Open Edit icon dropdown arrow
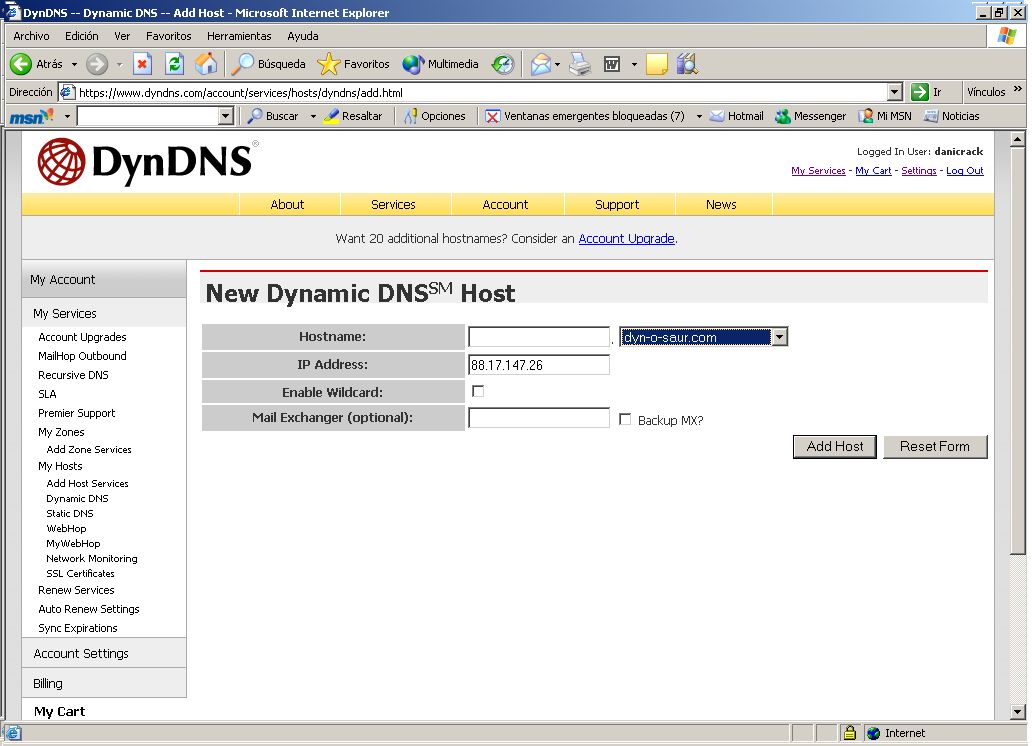The width and height of the screenshot is (1032, 746). pos(634,65)
